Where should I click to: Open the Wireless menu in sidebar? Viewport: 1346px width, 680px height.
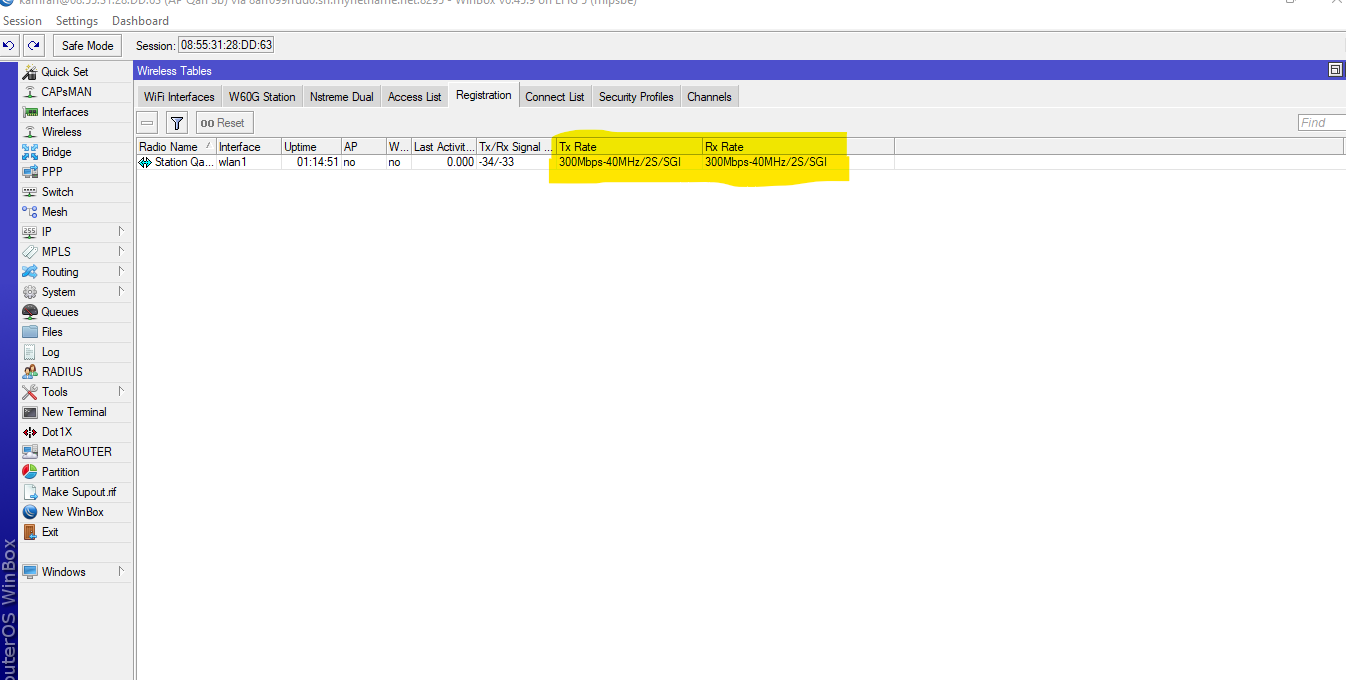(60, 131)
